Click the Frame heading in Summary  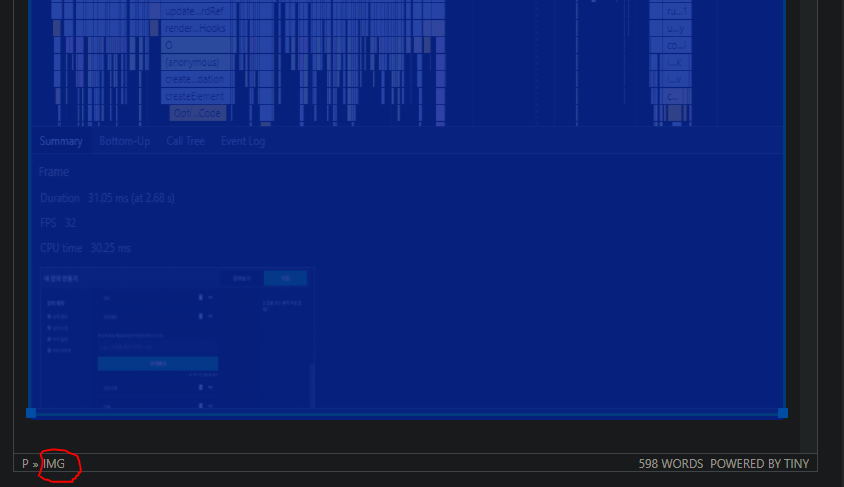[x=54, y=172]
